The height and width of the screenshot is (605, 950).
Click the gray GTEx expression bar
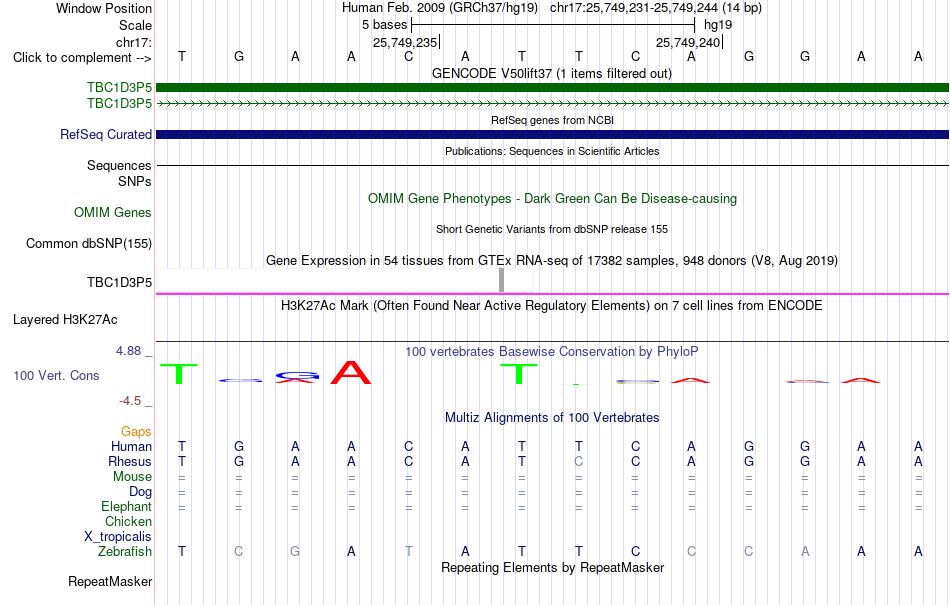pos(502,280)
